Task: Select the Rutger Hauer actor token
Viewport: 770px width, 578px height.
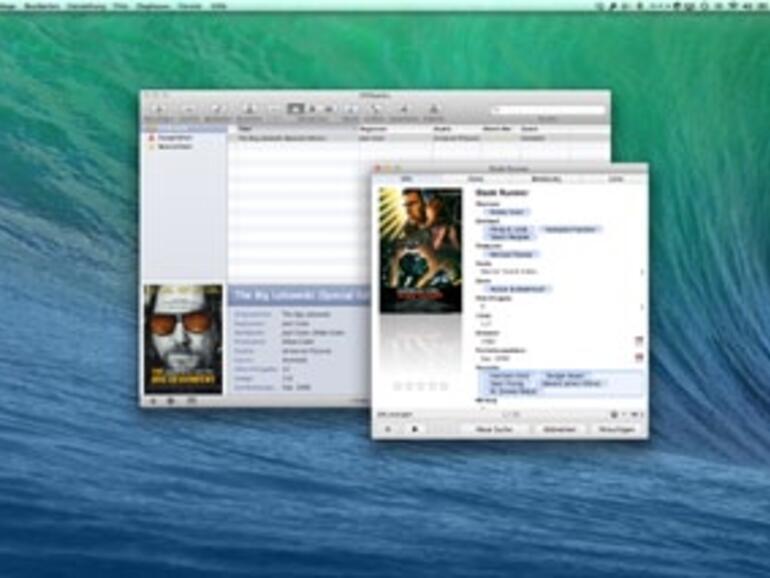Action: click(566, 375)
